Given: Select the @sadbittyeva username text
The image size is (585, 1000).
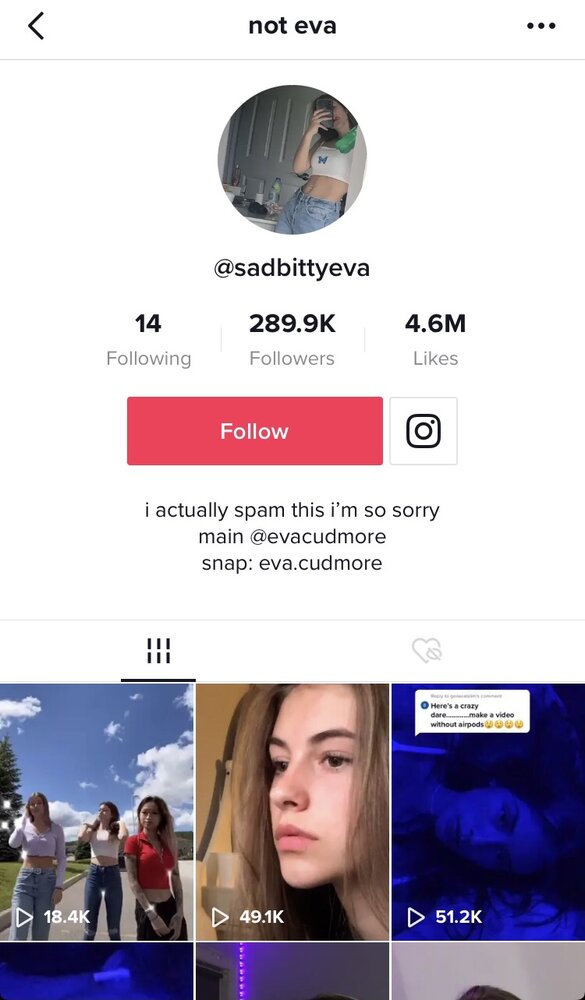Looking at the screenshot, I should pos(292,268).
